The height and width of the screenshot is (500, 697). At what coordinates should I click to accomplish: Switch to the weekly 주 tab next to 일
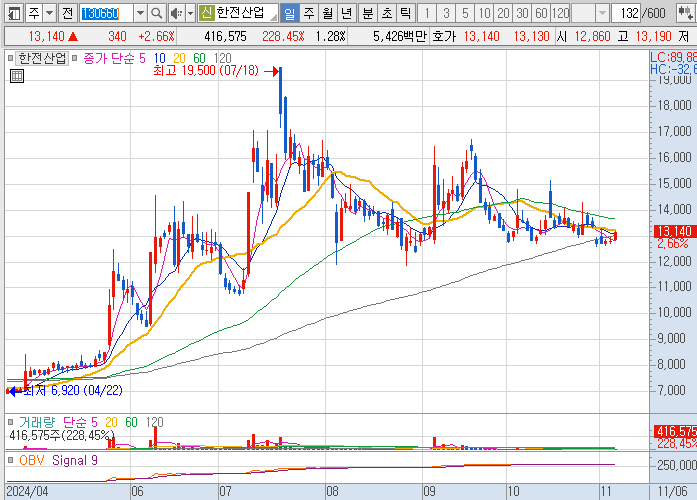pos(308,13)
